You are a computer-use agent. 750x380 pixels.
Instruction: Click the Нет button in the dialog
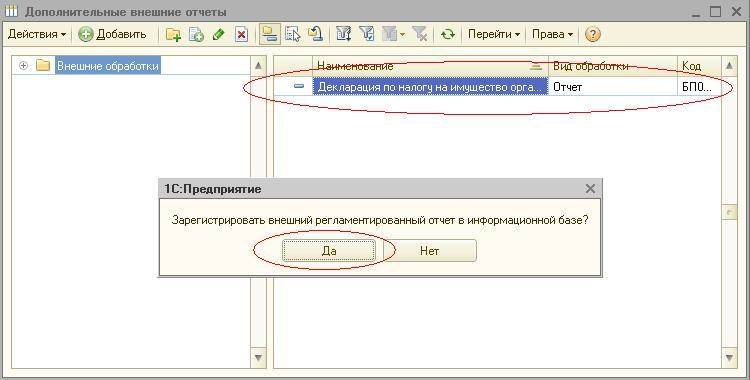click(430, 251)
